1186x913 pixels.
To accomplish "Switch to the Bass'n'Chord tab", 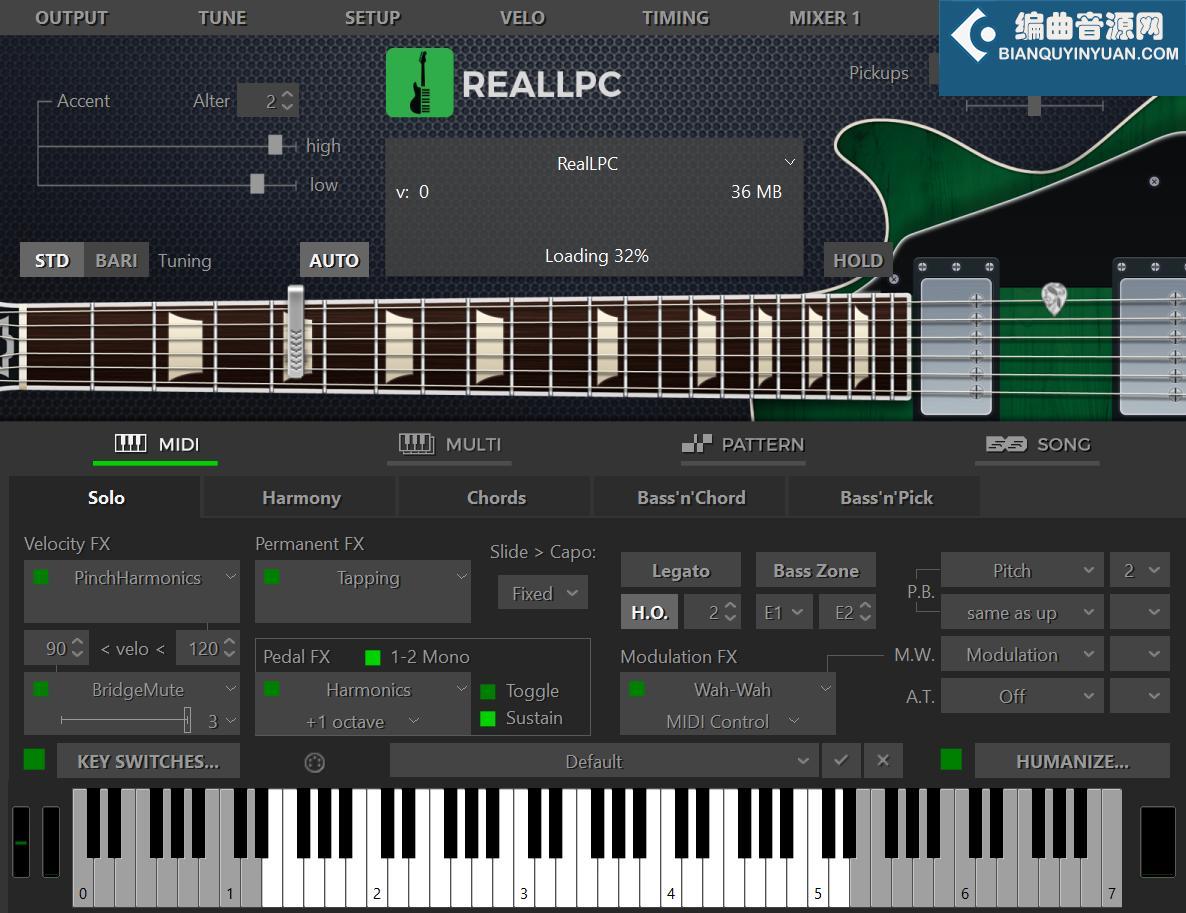I will 691,498.
